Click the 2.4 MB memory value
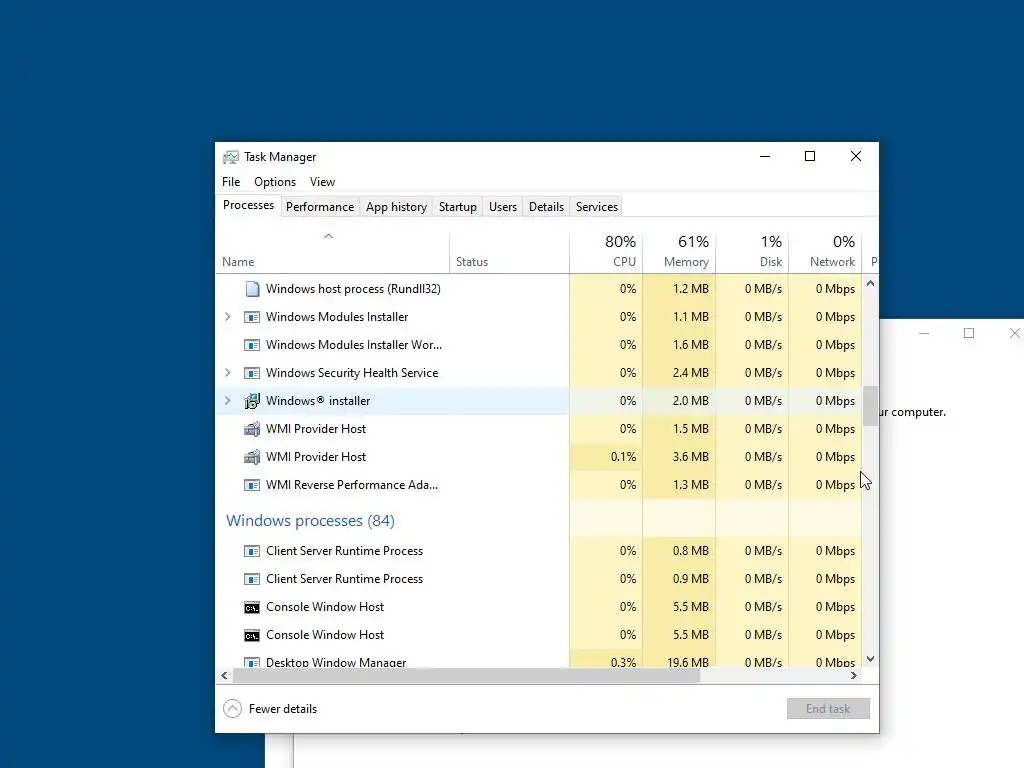The height and width of the screenshot is (768, 1024). tap(690, 373)
